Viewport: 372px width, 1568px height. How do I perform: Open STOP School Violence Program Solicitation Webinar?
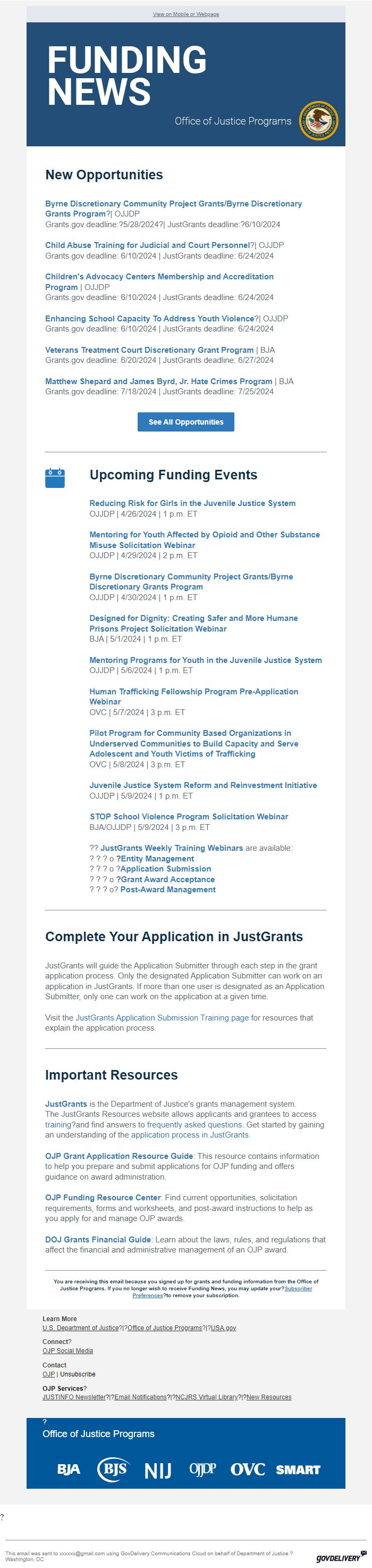tap(189, 817)
